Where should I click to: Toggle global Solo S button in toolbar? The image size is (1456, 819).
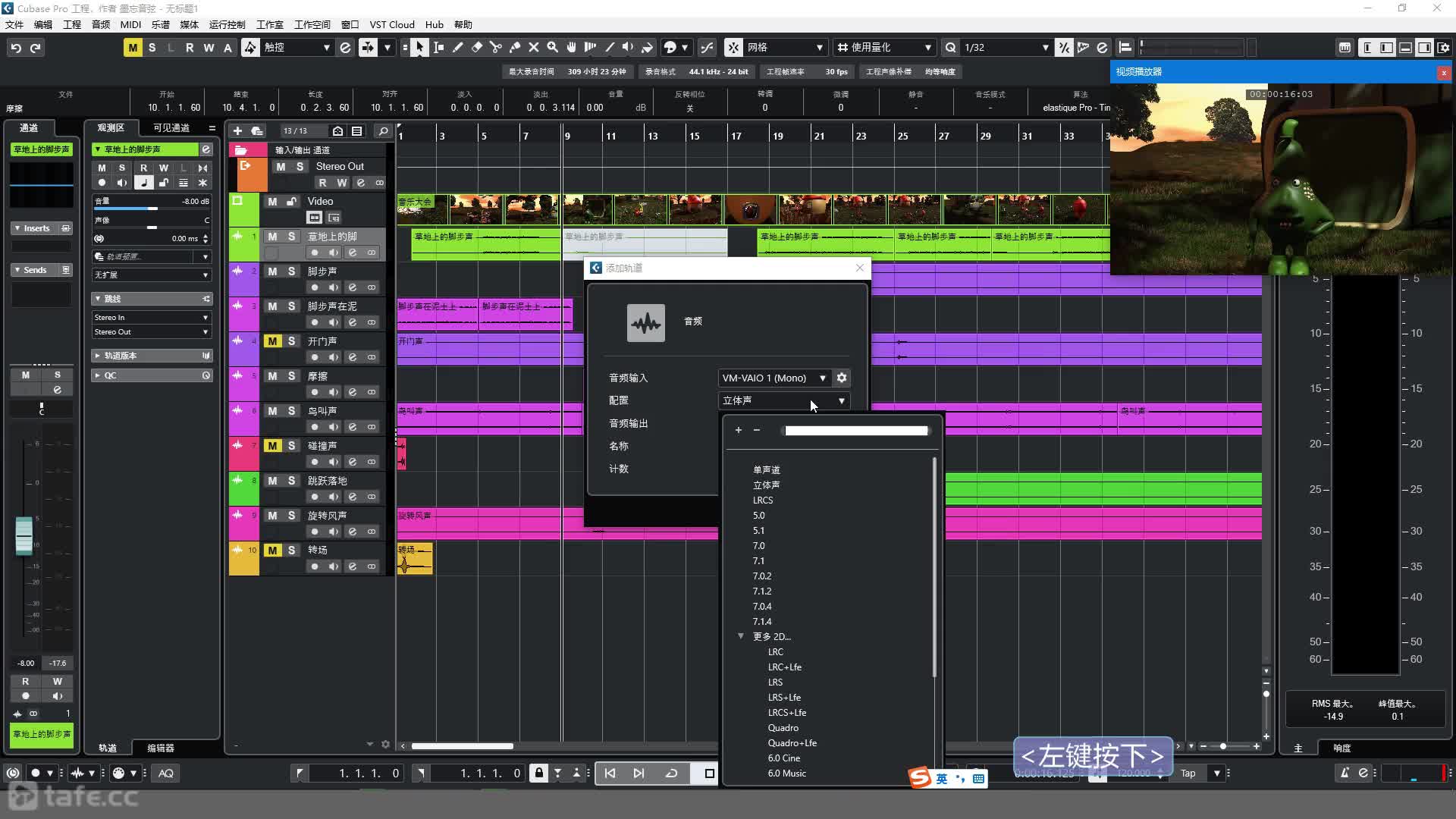click(x=152, y=47)
